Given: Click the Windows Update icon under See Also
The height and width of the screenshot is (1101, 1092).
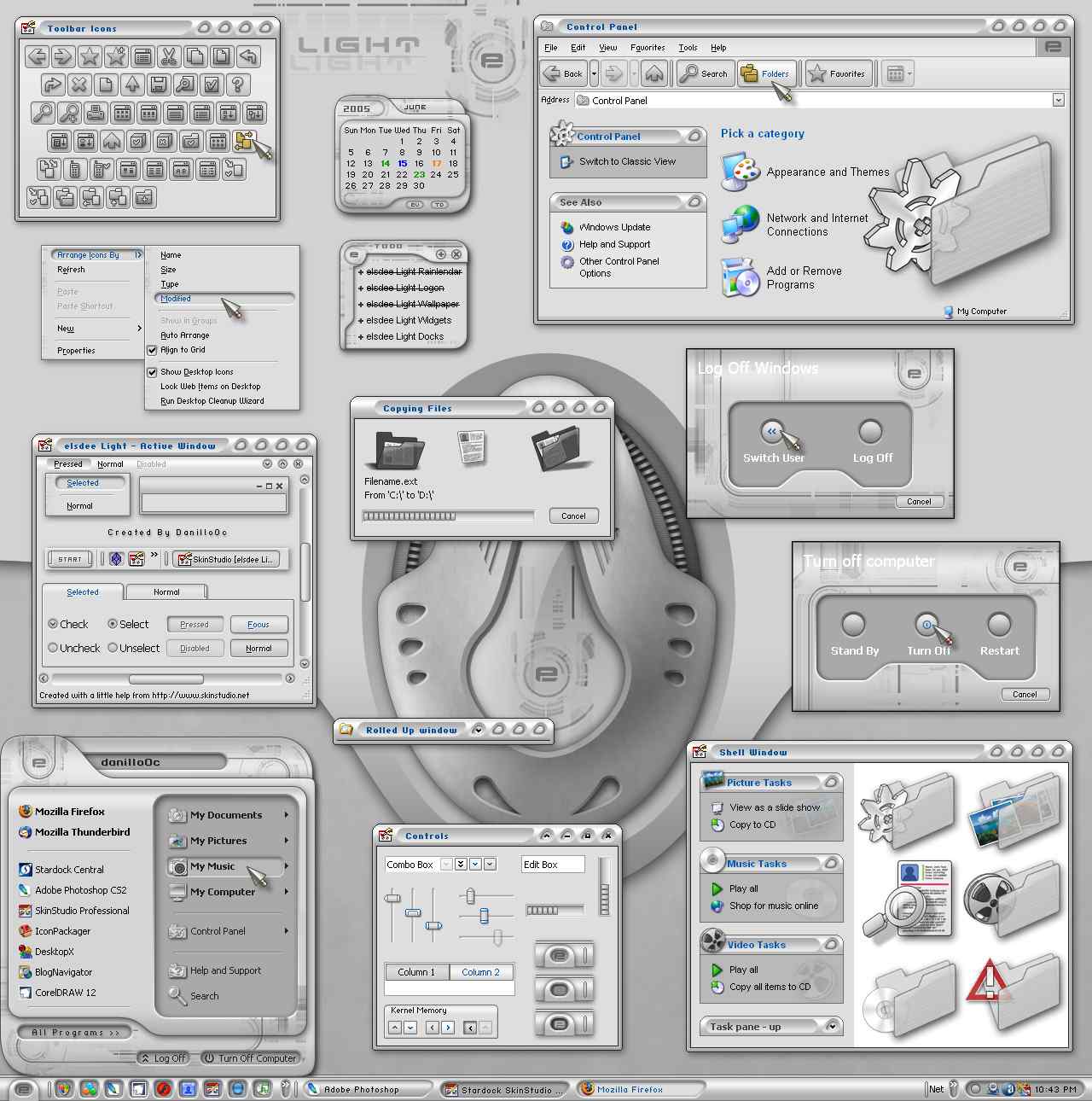Looking at the screenshot, I should coord(567,227).
